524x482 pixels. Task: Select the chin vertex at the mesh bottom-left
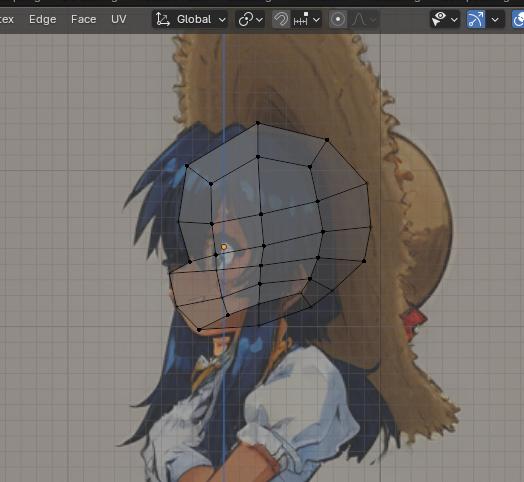pyautogui.click(x=199, y=330)
